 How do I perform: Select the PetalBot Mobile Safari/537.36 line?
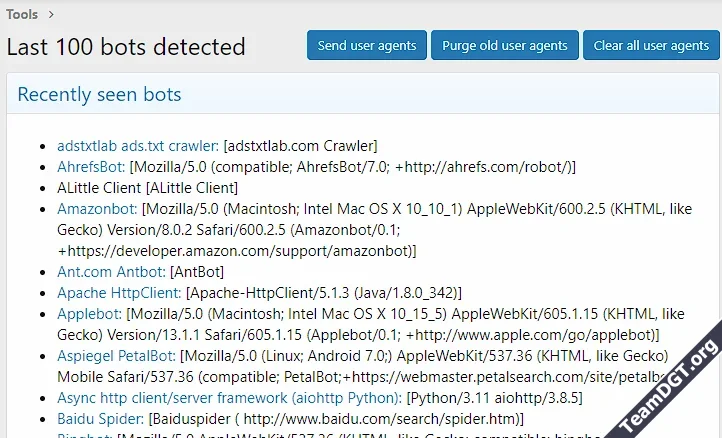click(x=361, y=377)
